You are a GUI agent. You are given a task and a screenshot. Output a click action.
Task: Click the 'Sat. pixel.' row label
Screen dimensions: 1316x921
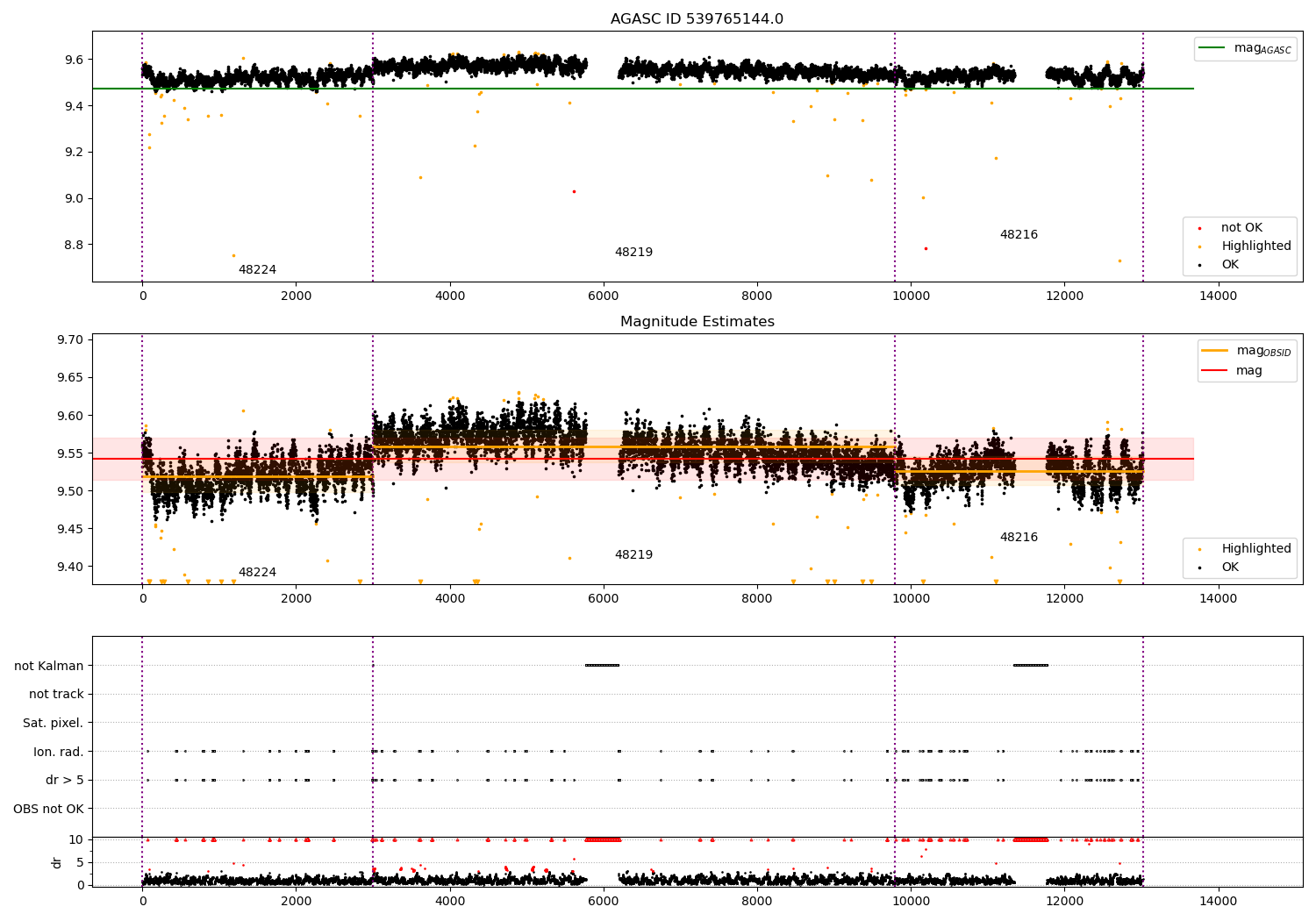(x=54, y=724)
